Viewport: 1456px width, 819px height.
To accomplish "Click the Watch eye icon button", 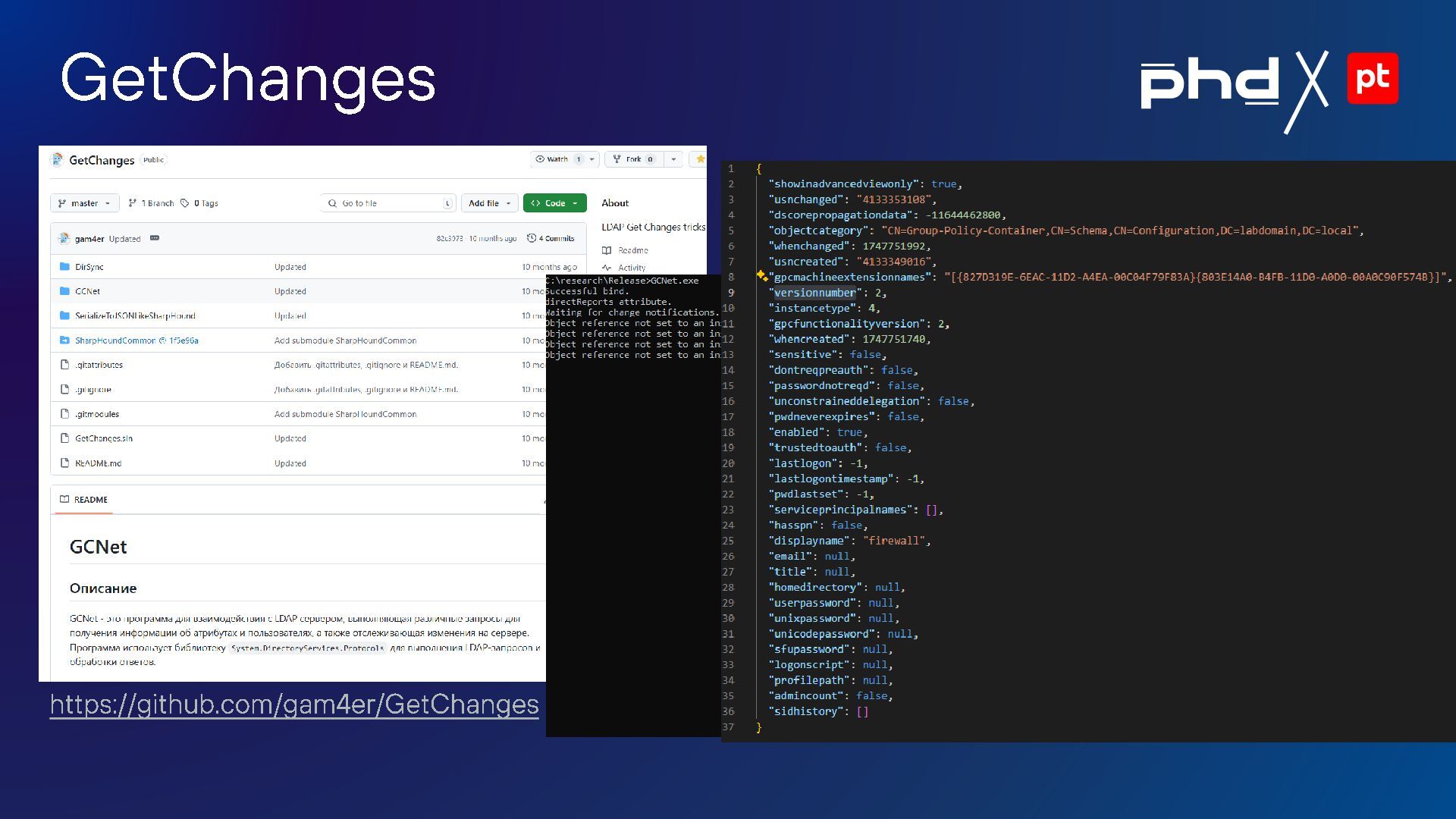I will point(540,159).
